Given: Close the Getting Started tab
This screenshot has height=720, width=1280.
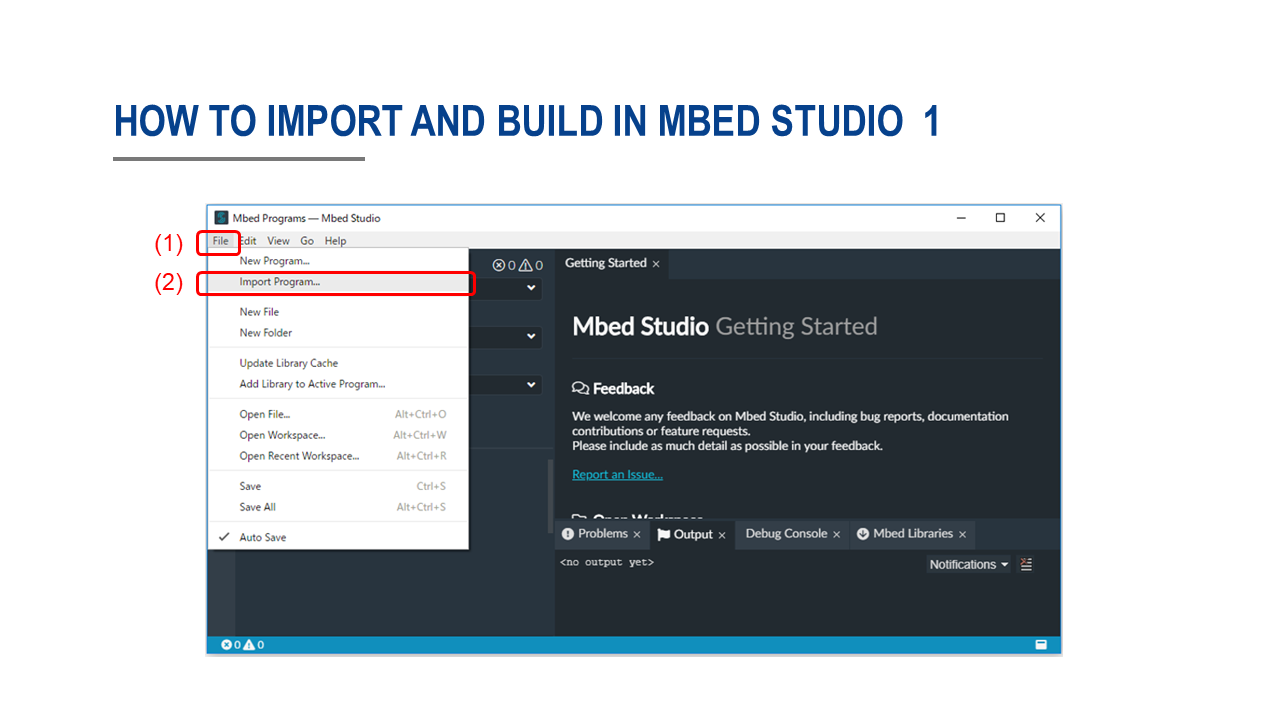Looking at the screenshot, I should click(656, 264).
